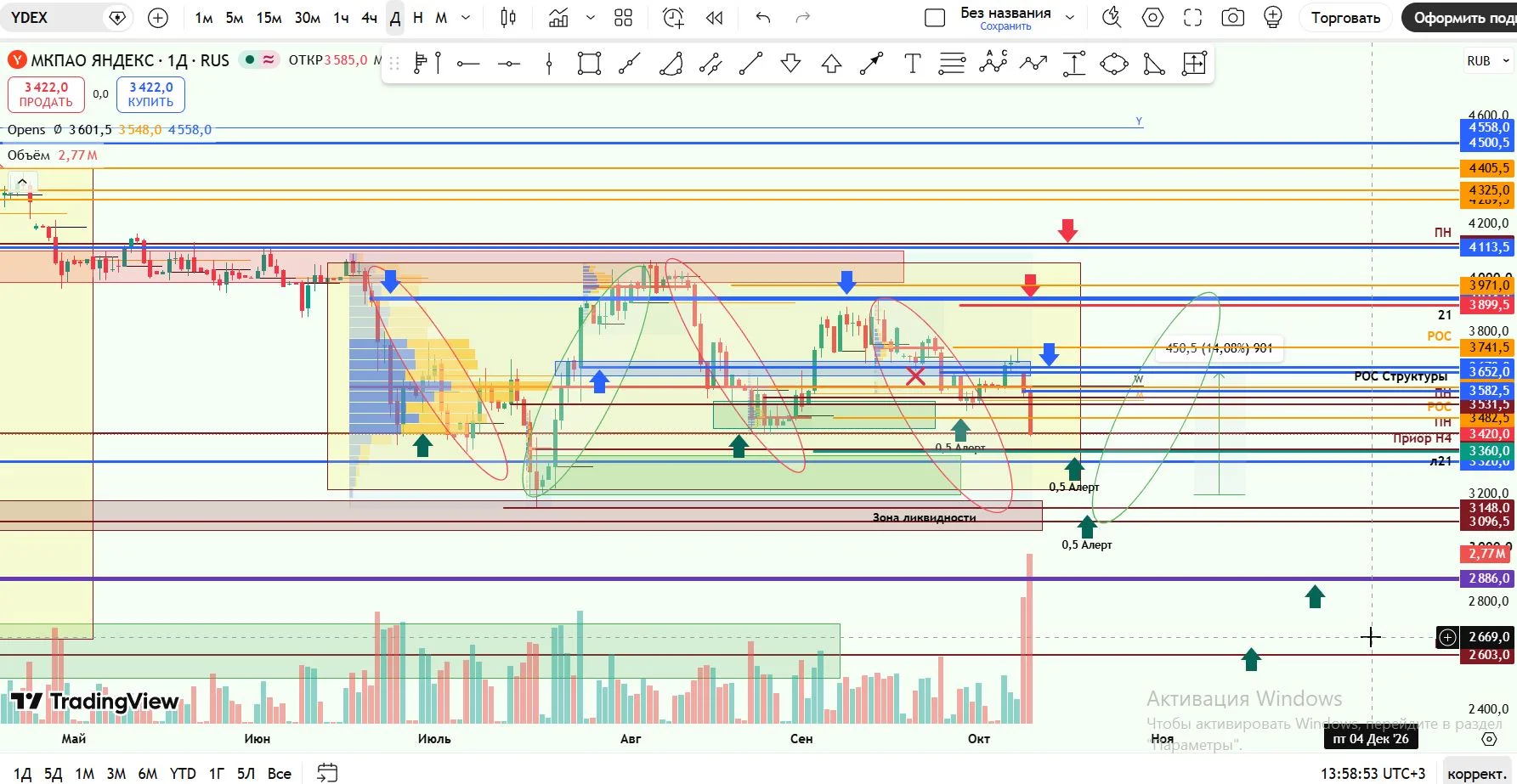Viewport: 1517px width, 784px height.
Task: Select the ellipse drawing tool
Action: [1114, 63]
